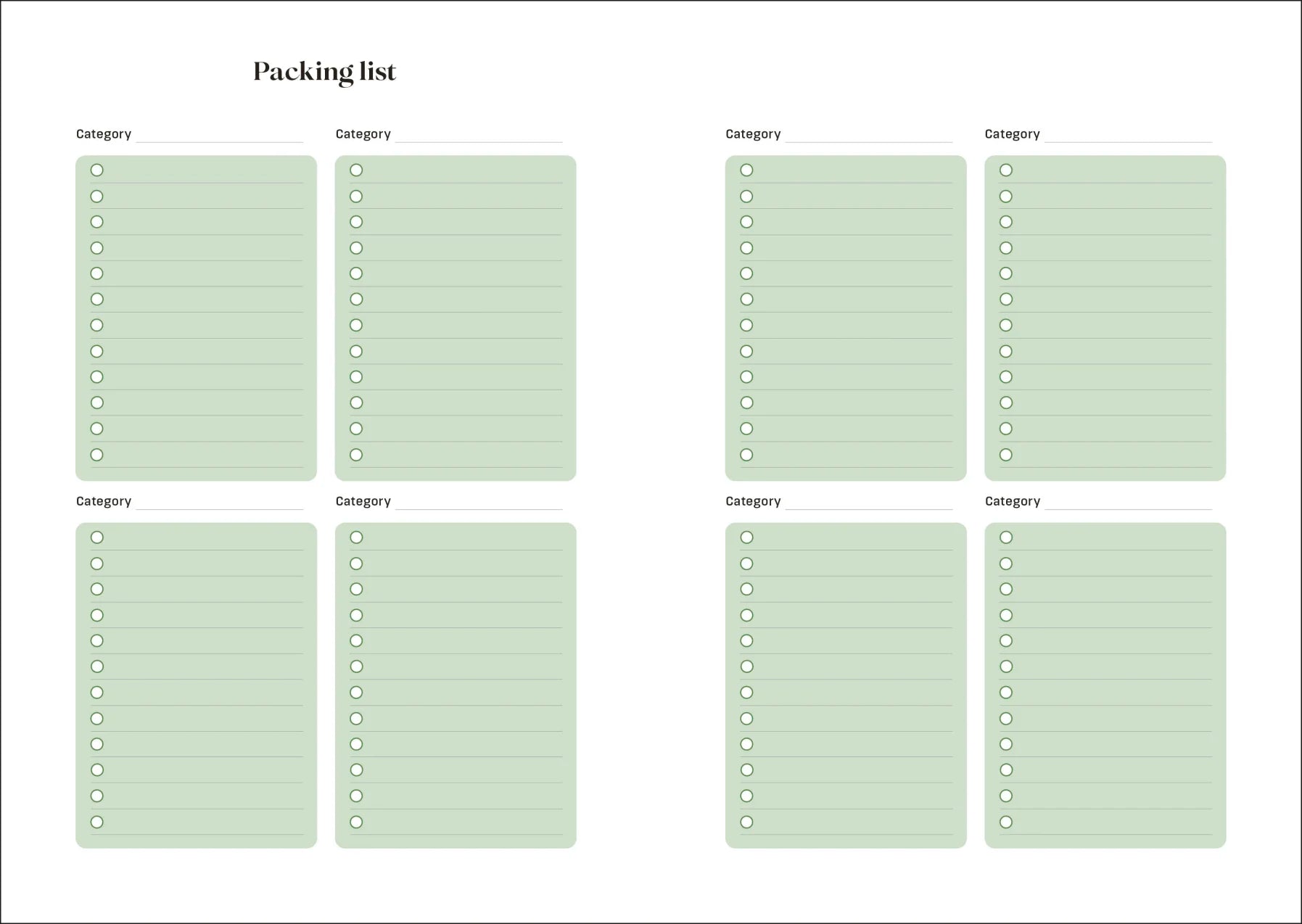
Task: Check the last circle in the far-right top list
Action: click(x=1006, y=455)
